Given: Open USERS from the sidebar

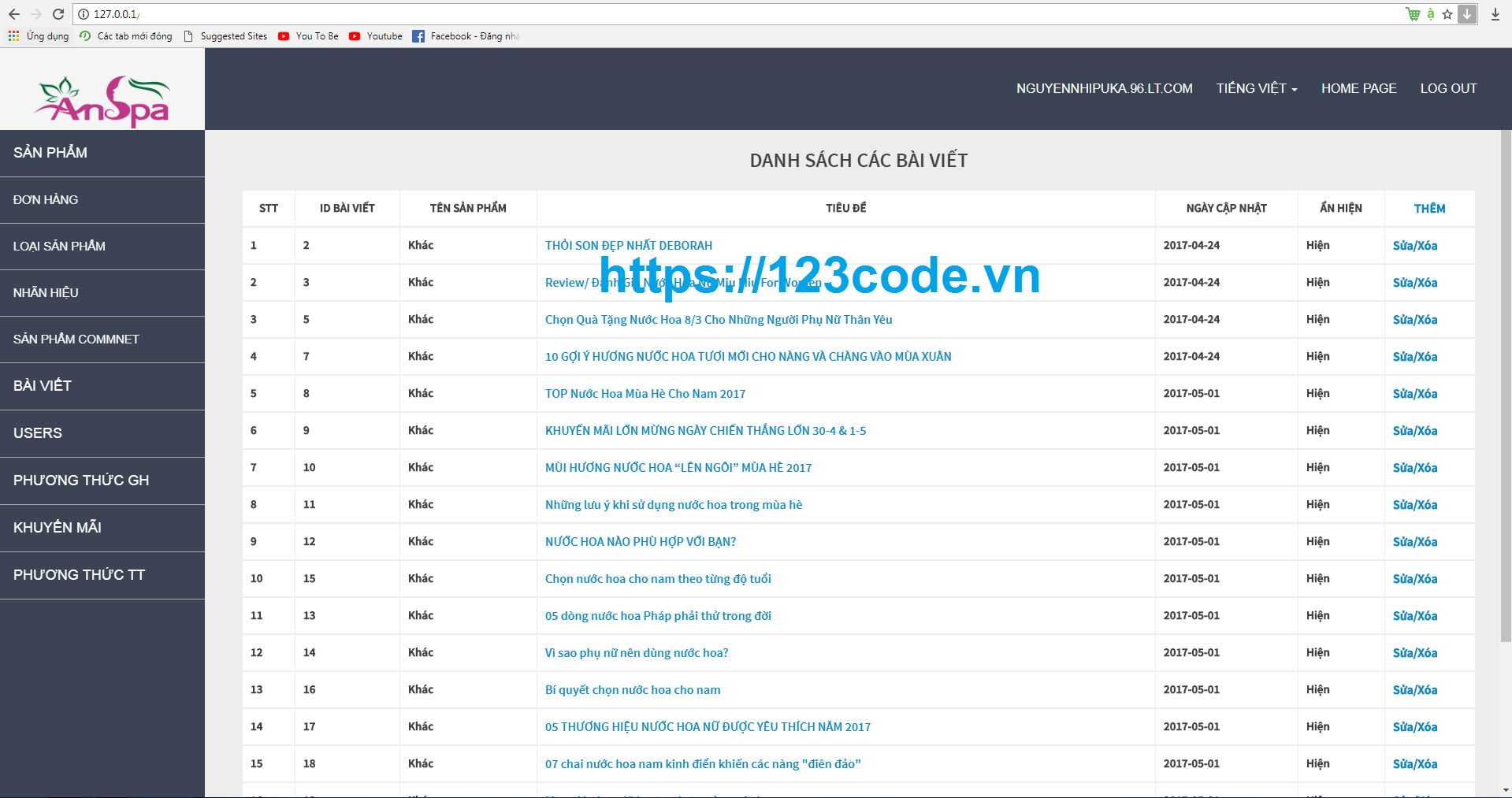Looking at the screenshot, I should click(37, 433).
